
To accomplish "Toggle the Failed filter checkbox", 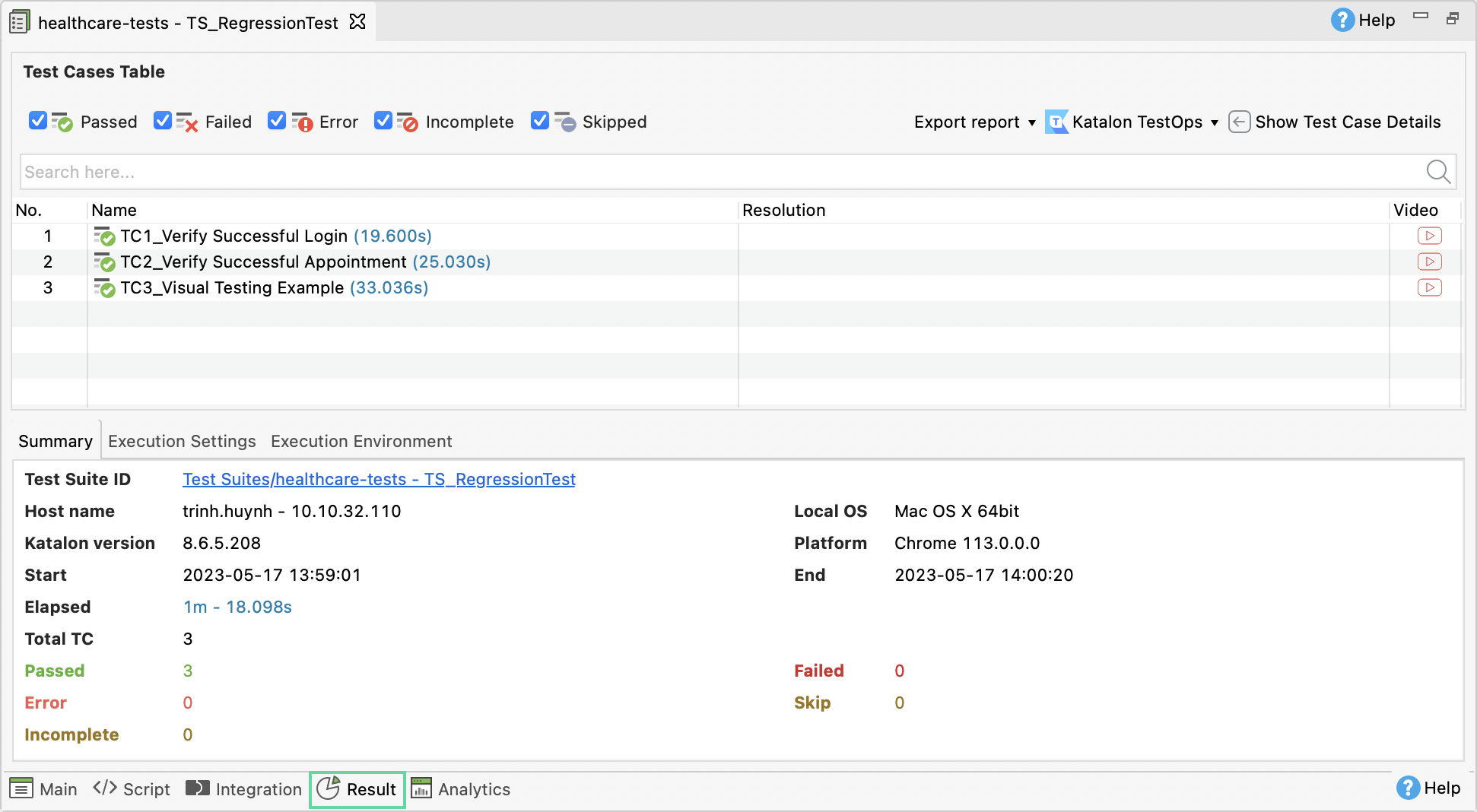I will coord(162,121).
